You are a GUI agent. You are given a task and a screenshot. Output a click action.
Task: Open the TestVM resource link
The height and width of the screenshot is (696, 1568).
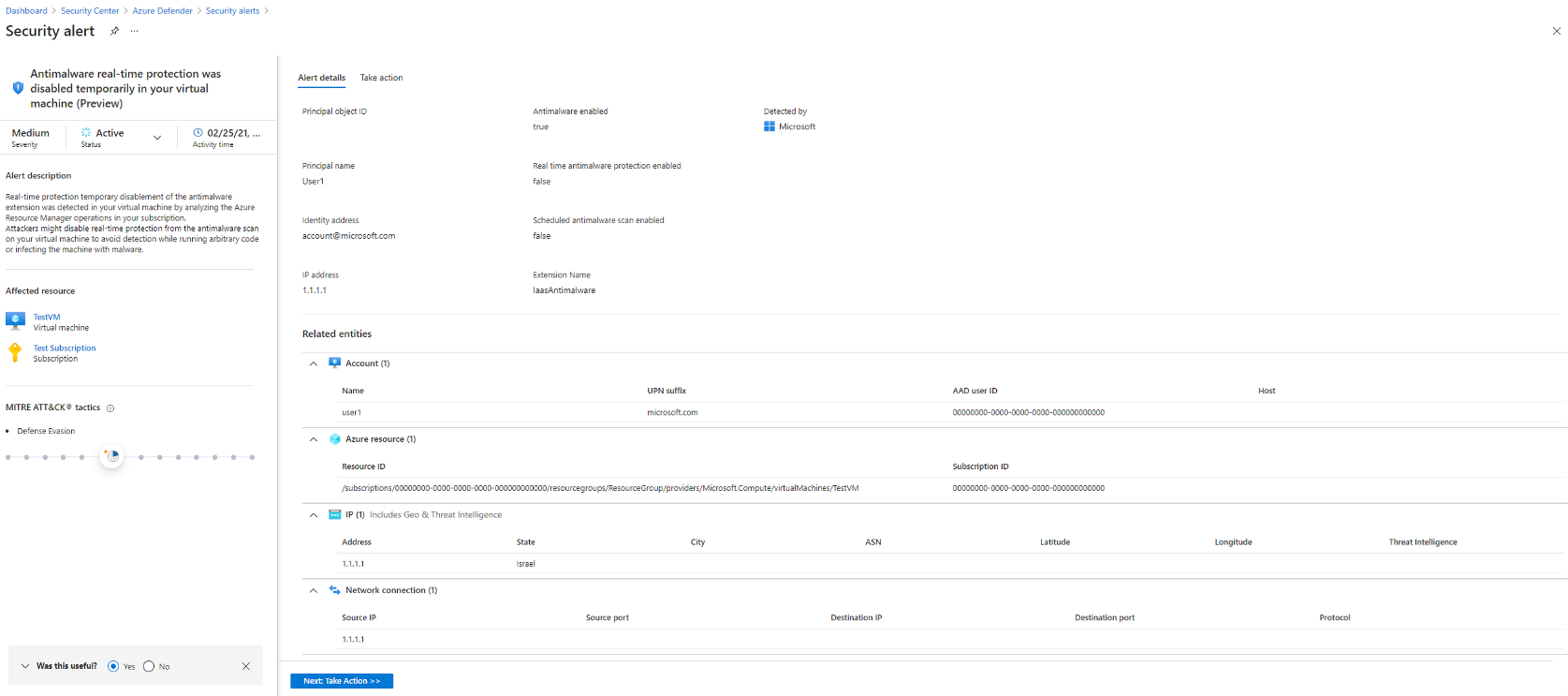coord(47,317)
